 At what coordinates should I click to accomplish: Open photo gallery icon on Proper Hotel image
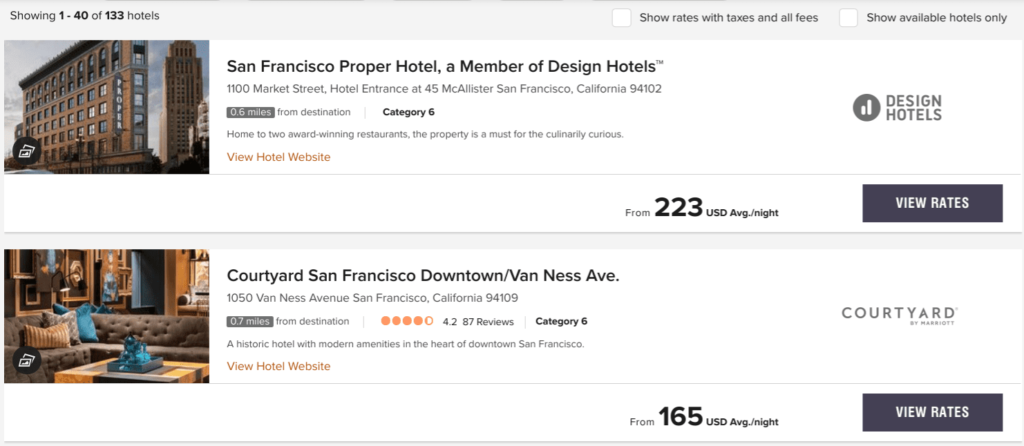(26, 152)
